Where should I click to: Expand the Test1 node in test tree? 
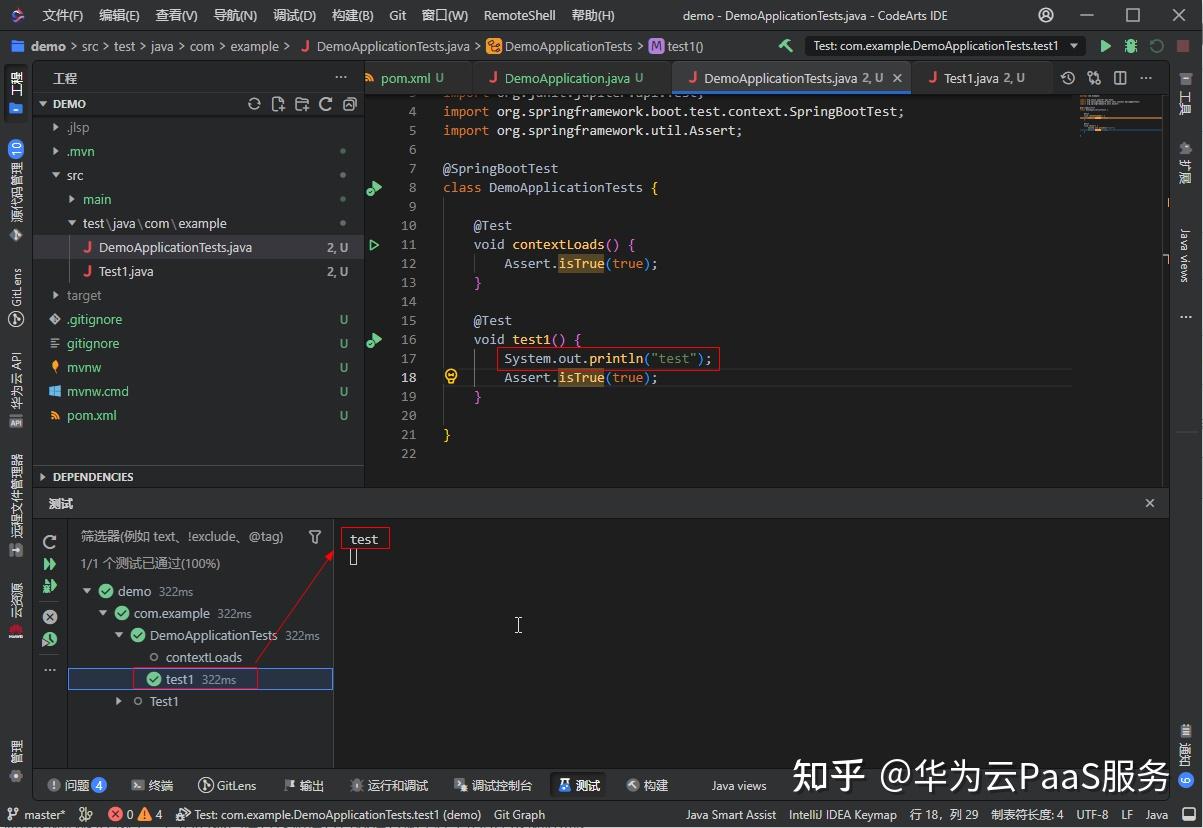click(119, 701)
